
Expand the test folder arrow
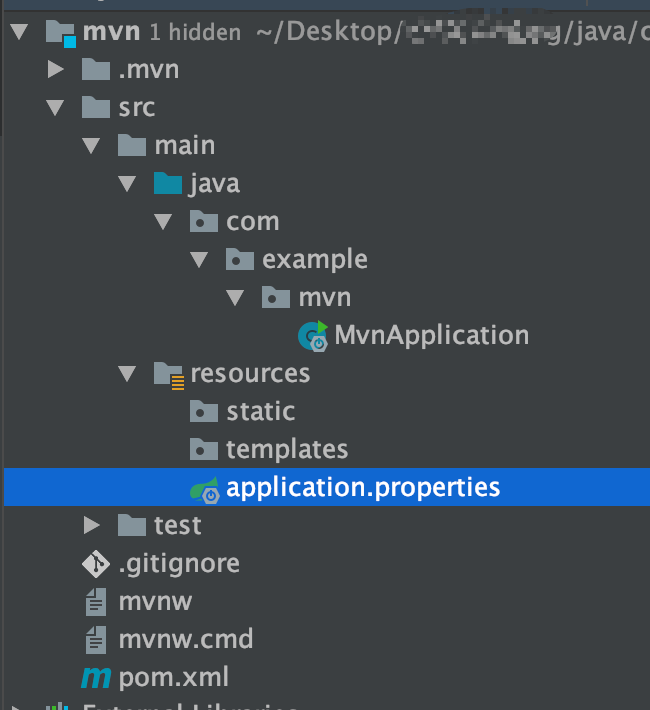click(x=92, y=525)
